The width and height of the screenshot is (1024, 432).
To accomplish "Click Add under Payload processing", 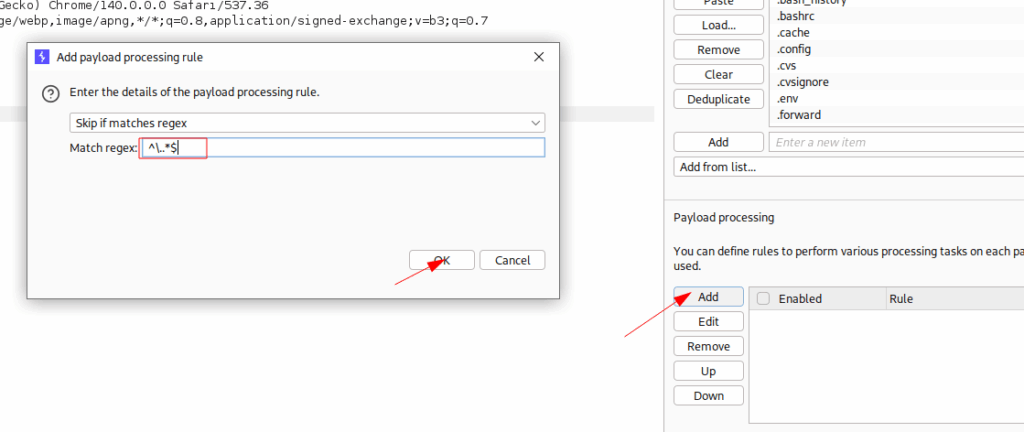I will point(708,297).
